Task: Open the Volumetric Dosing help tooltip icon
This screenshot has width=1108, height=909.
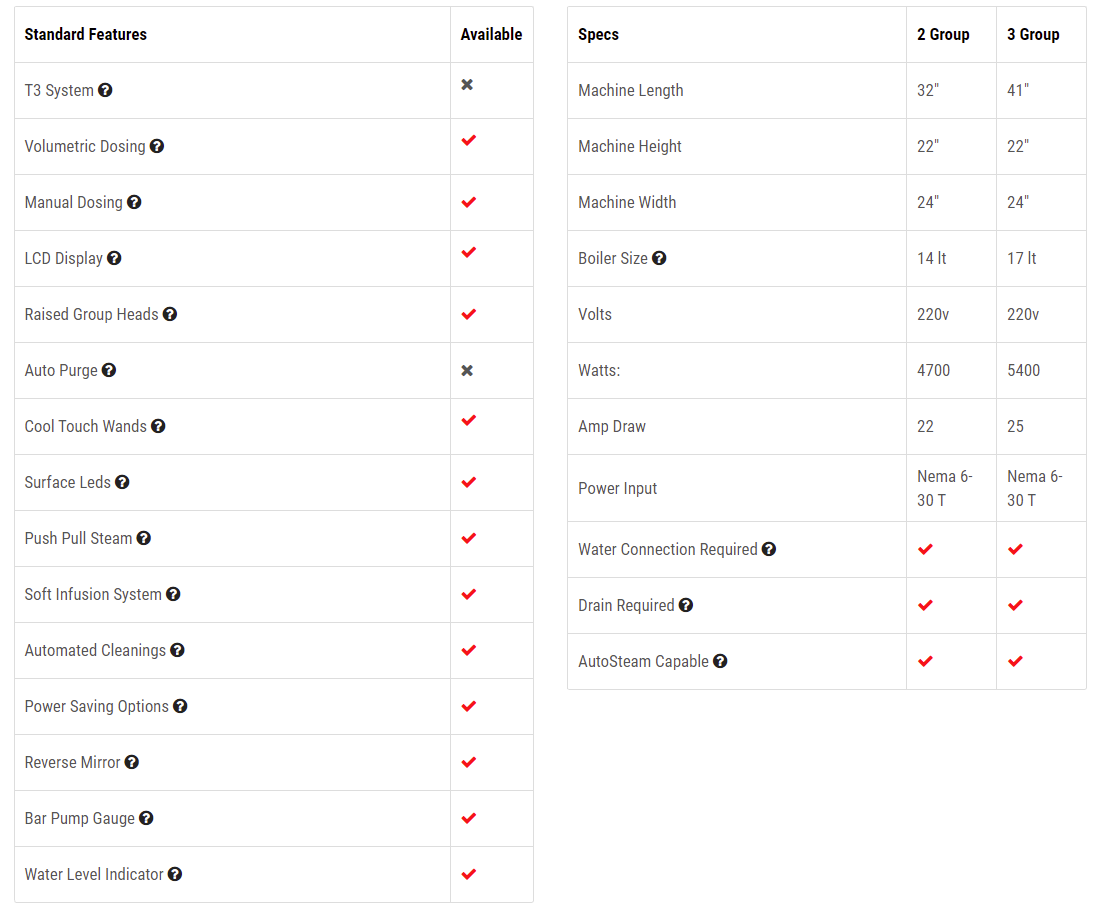Action: pos(157,146)
